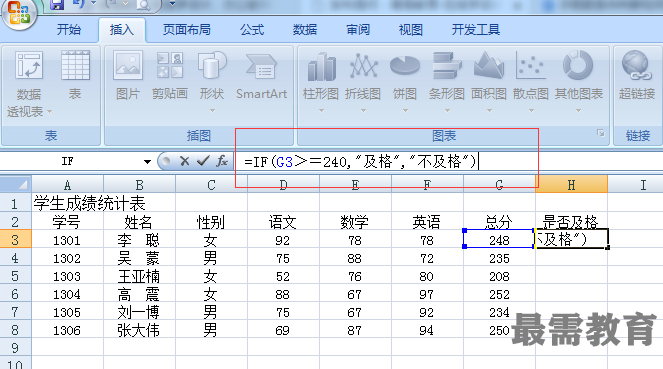The image size is (663, 369).
Task: Select row 8 header
Action: [x=15, y=330]
